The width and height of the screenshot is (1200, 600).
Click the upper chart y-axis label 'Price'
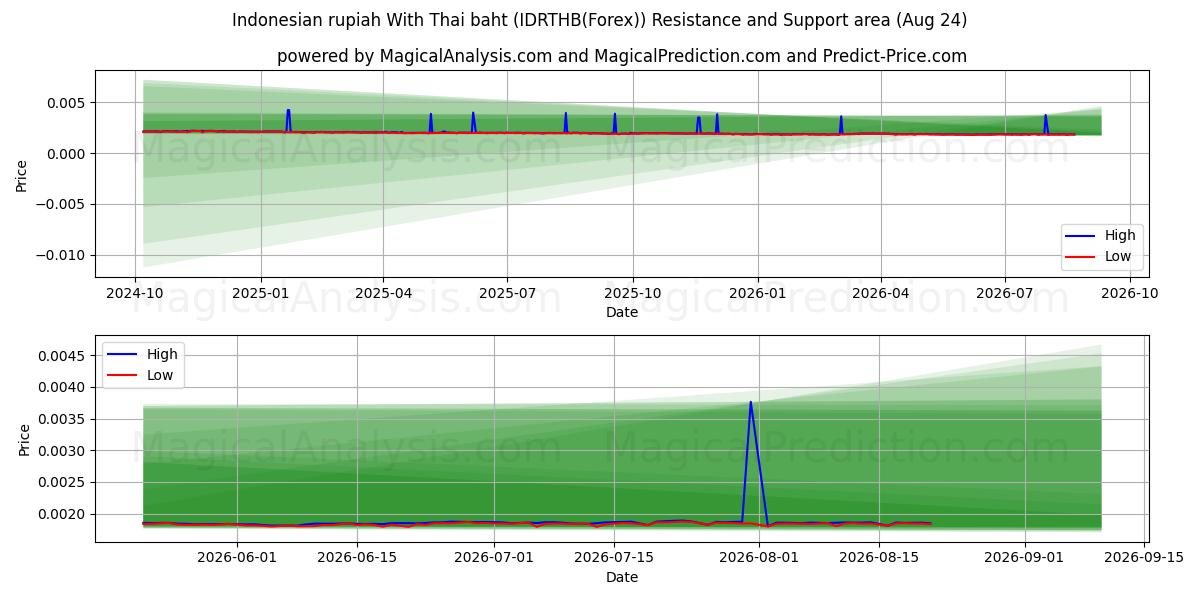click(x=22, y=174)
